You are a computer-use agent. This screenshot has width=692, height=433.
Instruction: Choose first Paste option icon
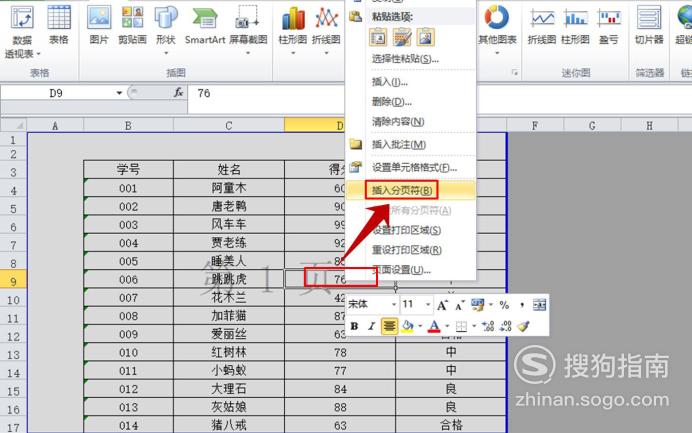coord(378,38)
